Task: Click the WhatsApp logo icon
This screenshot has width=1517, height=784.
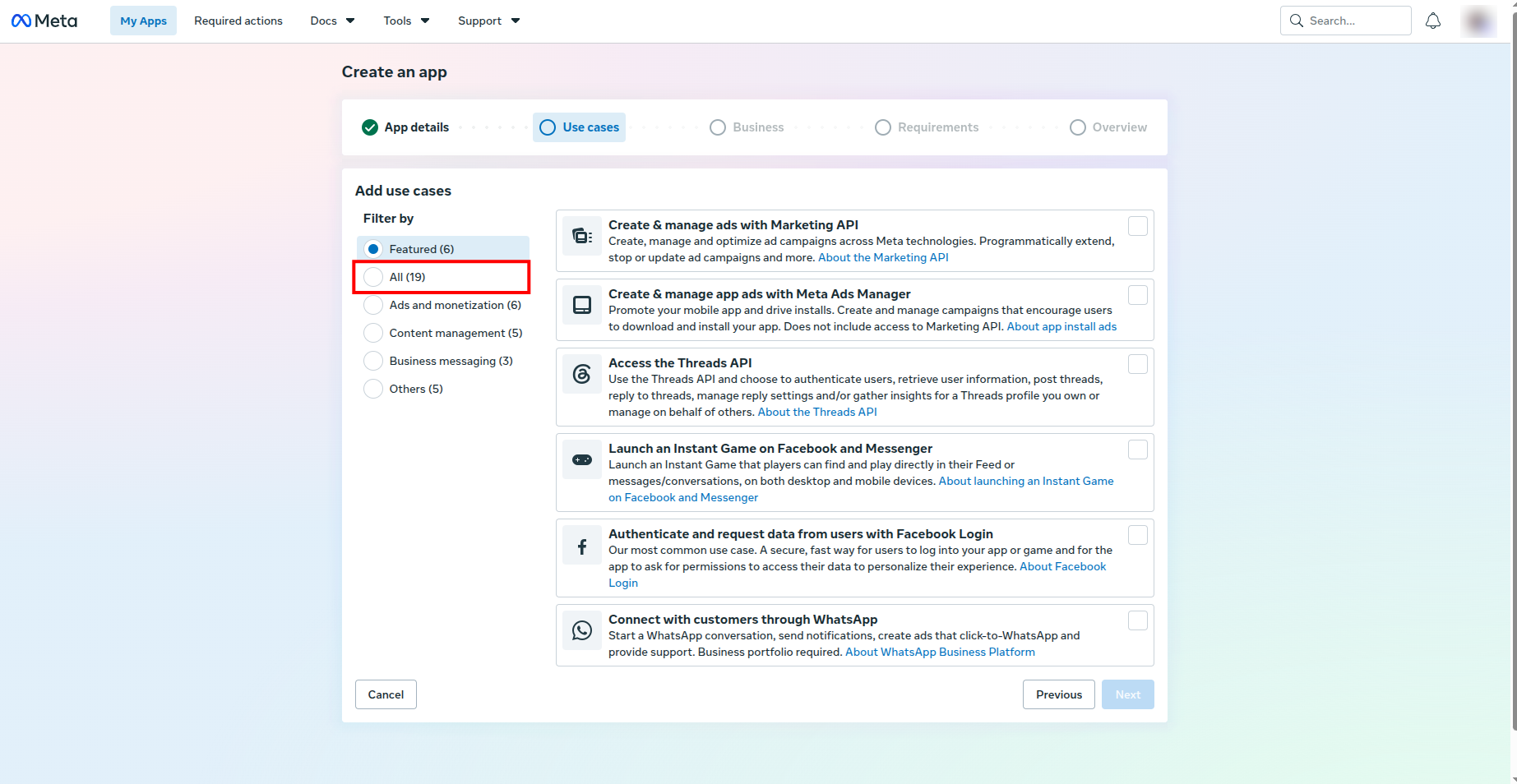Action: pyautogui.click(x=582, y=630)
